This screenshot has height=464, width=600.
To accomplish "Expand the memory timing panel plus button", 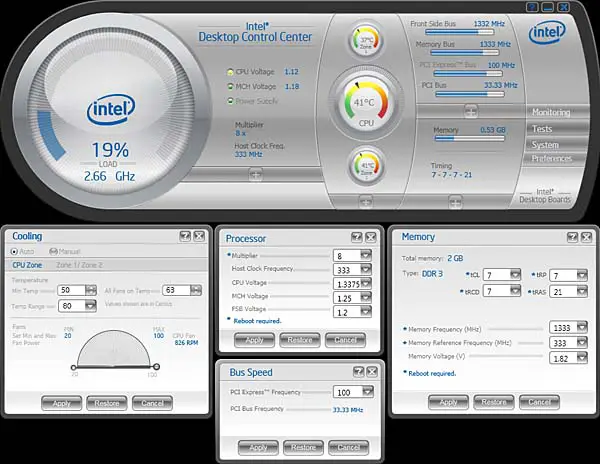I will [455, 202].
